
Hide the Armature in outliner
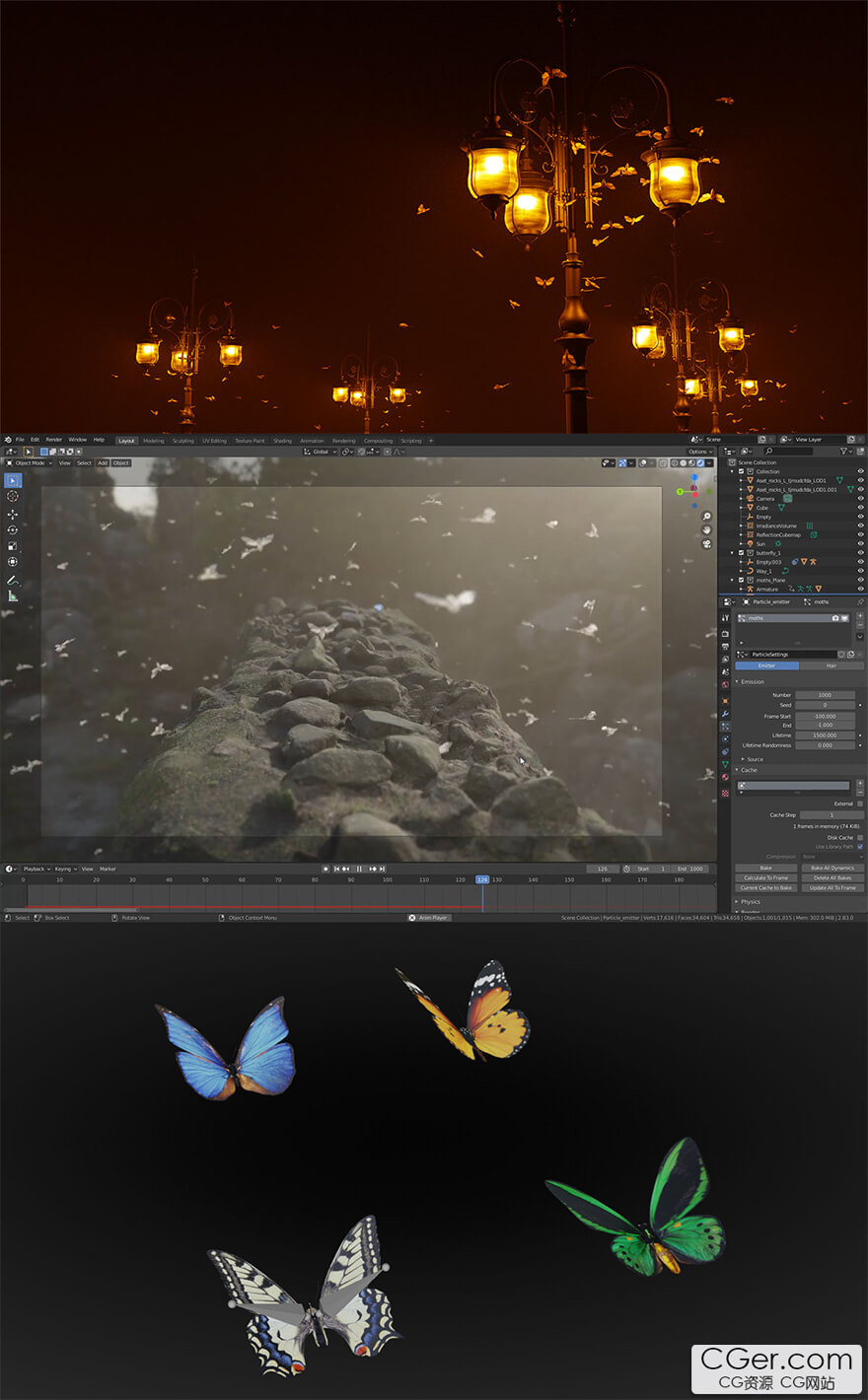(861, 589)
